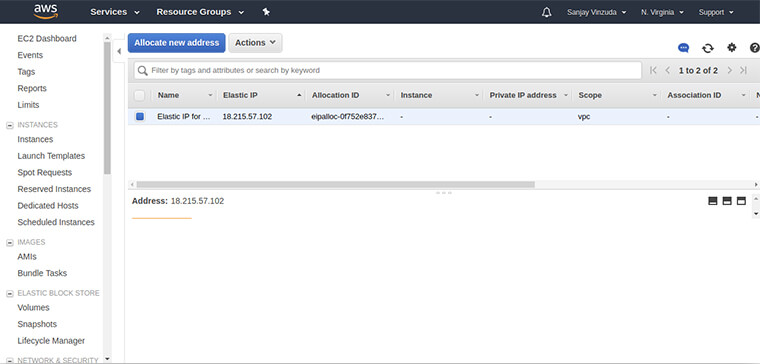Select the Elastic IP 18.215.57.102 row checkbox
This screenshot has width=760, height=364.
pos(140,116)
